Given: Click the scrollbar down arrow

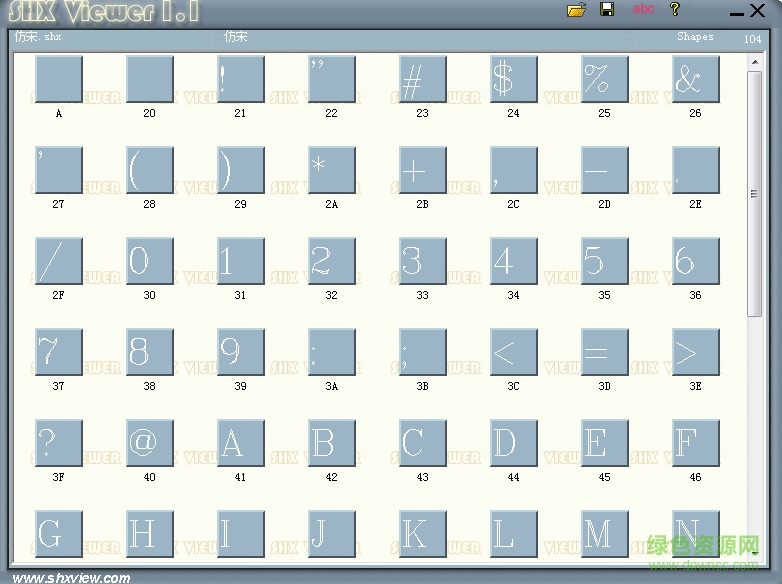Looking at the screenshot, I should [755, 549].
